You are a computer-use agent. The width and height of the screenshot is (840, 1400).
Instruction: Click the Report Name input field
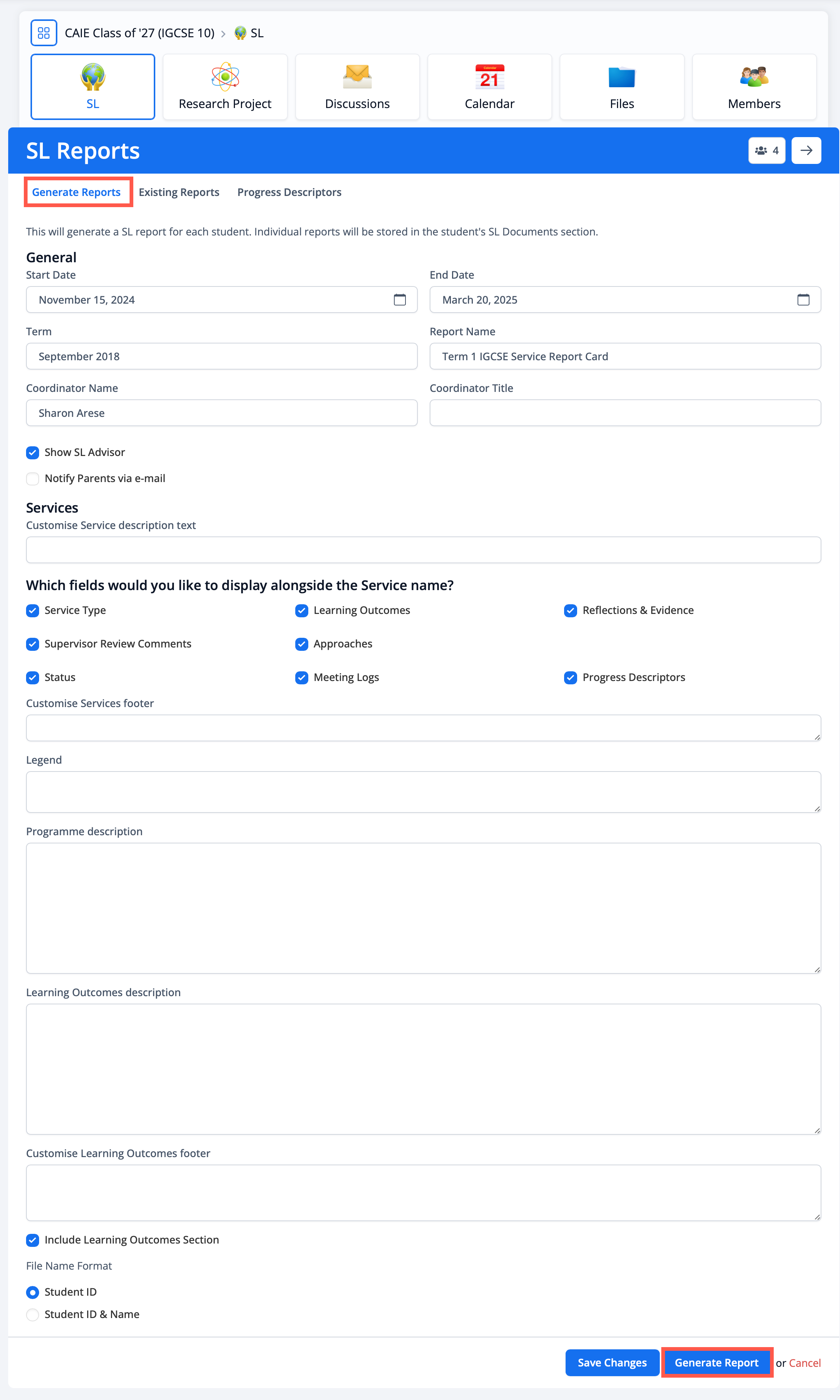[x=625, y=356]
